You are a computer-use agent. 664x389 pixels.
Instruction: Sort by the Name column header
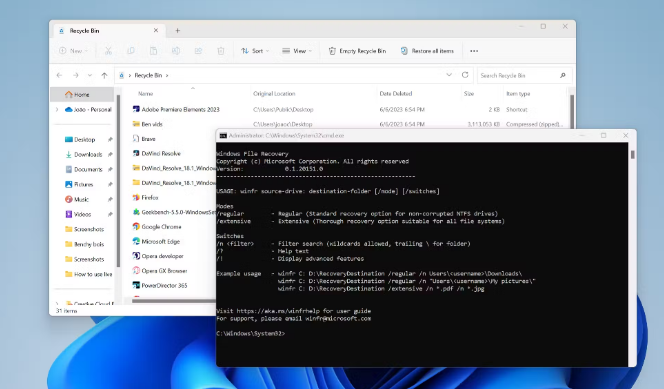(x=145, y=94)
